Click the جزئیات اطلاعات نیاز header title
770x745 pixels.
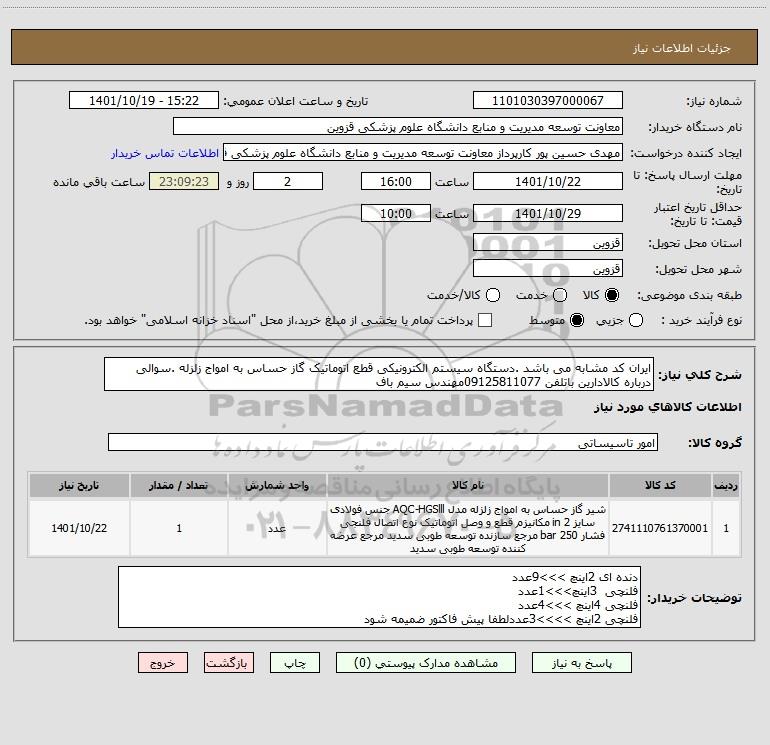[x=682, y=48]
